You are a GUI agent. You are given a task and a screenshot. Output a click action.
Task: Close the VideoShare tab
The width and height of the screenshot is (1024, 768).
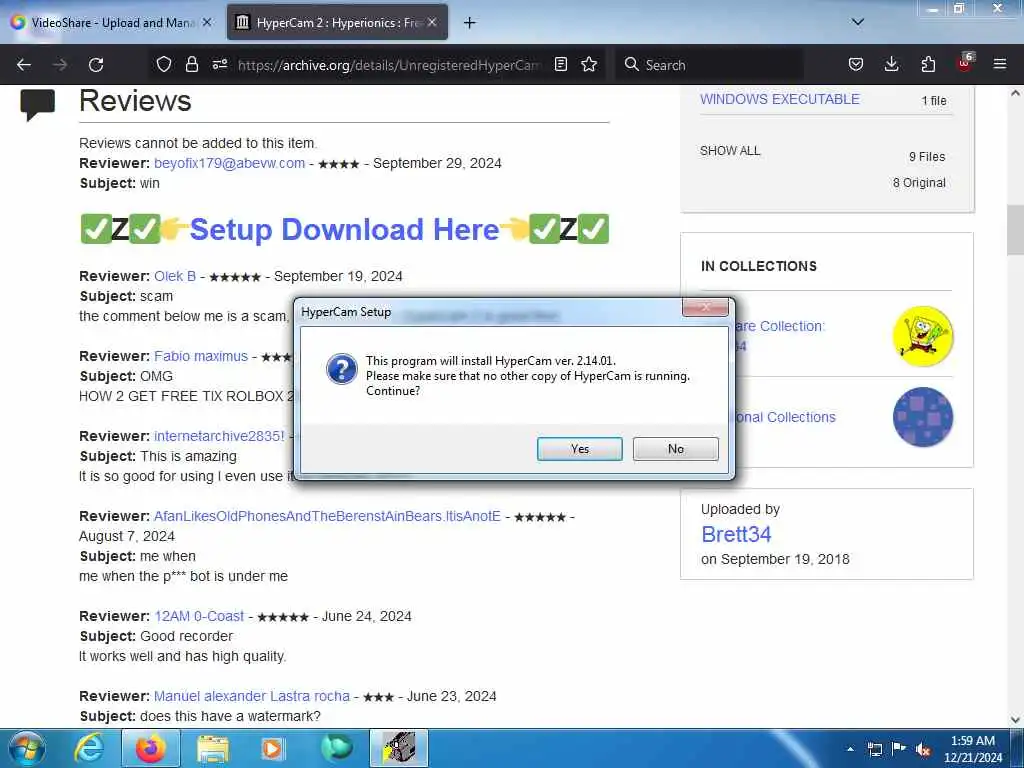(x=207, y=22)
